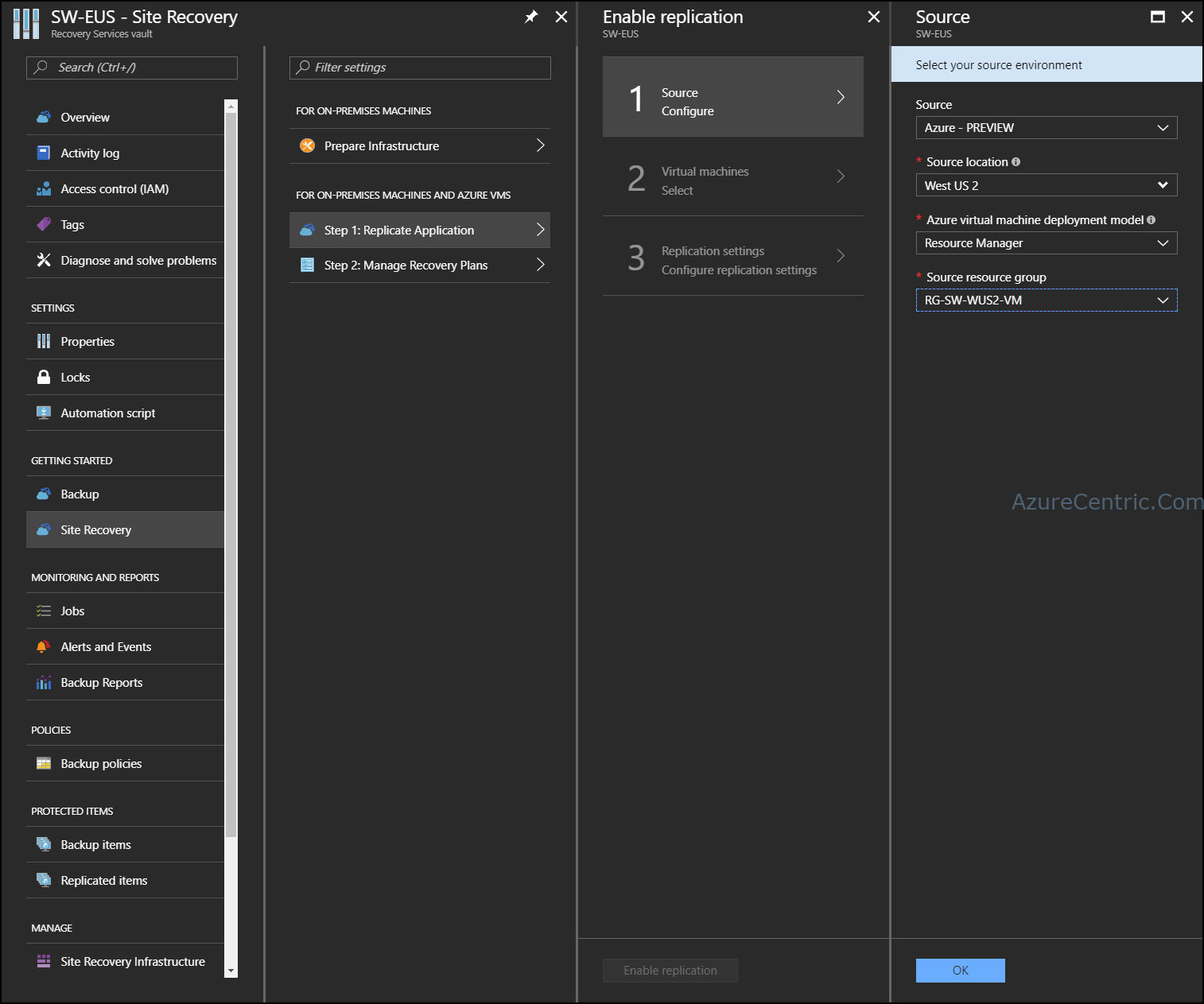
Task: Click the Overview cloud icon
Action: [x=44, y=117]
